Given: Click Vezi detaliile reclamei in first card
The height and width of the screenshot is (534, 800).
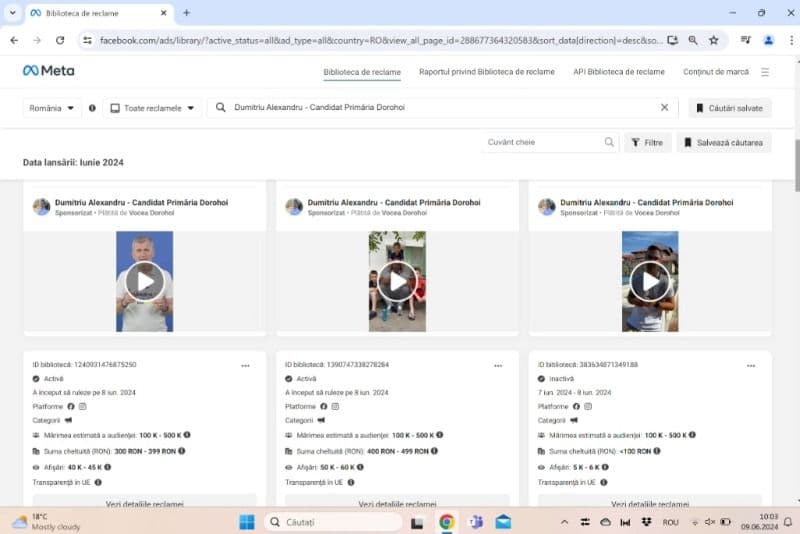Looking at the screenshot, I should (x=144, y=501).
